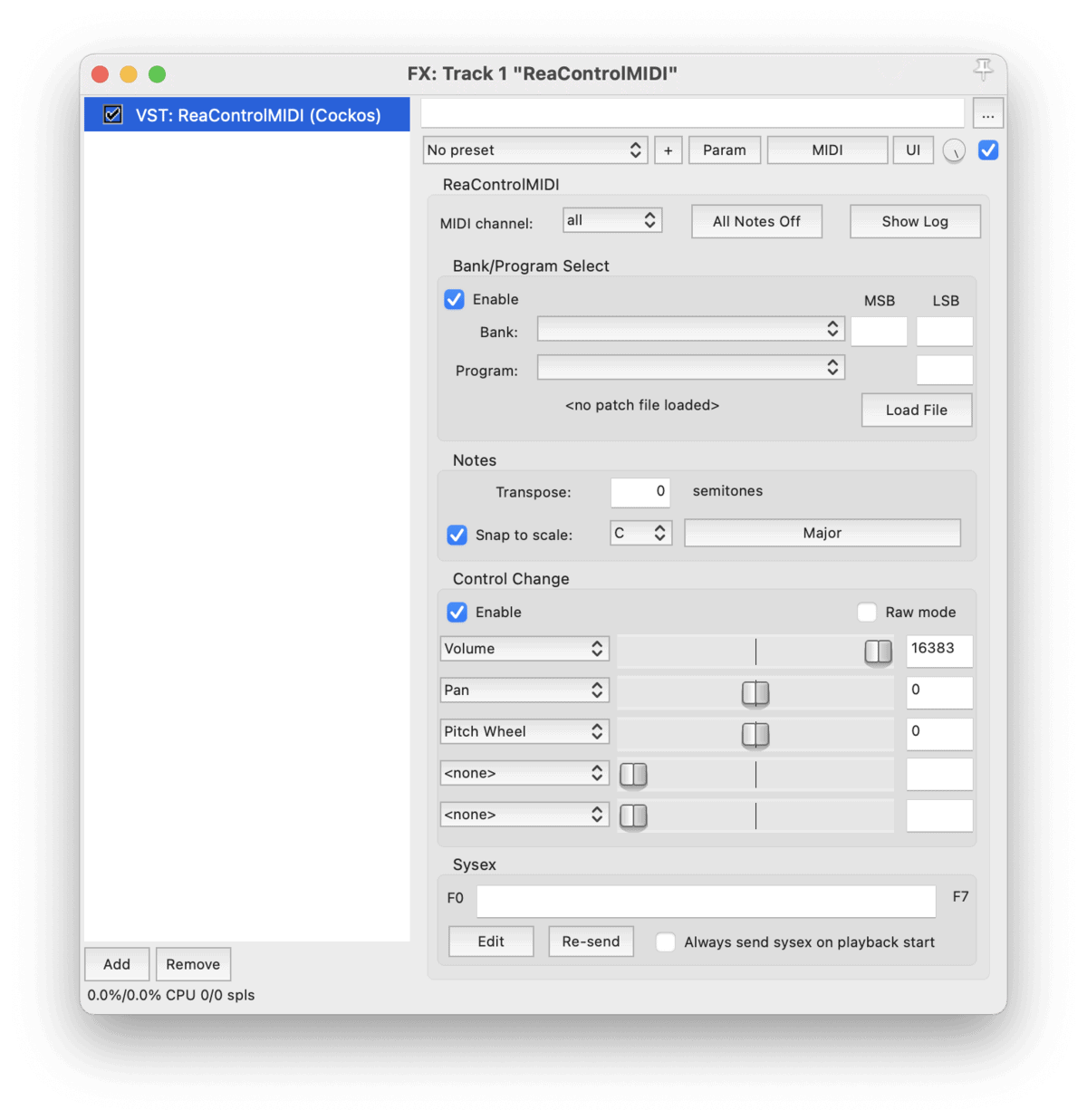Check Always send sysex on playback start

666,942
